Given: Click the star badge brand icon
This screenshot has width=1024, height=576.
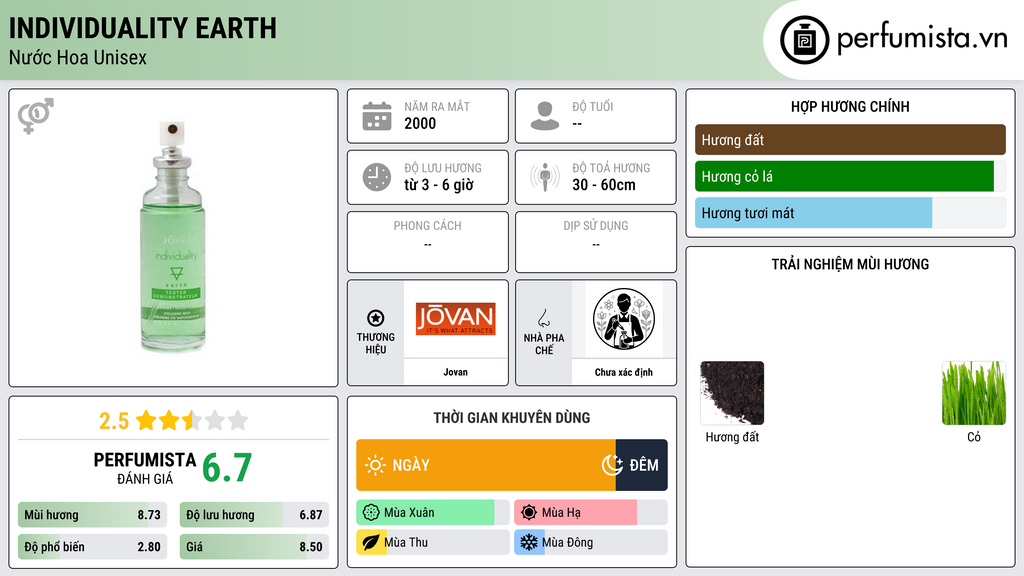Looking at the screenshot, I should point(376,318).
